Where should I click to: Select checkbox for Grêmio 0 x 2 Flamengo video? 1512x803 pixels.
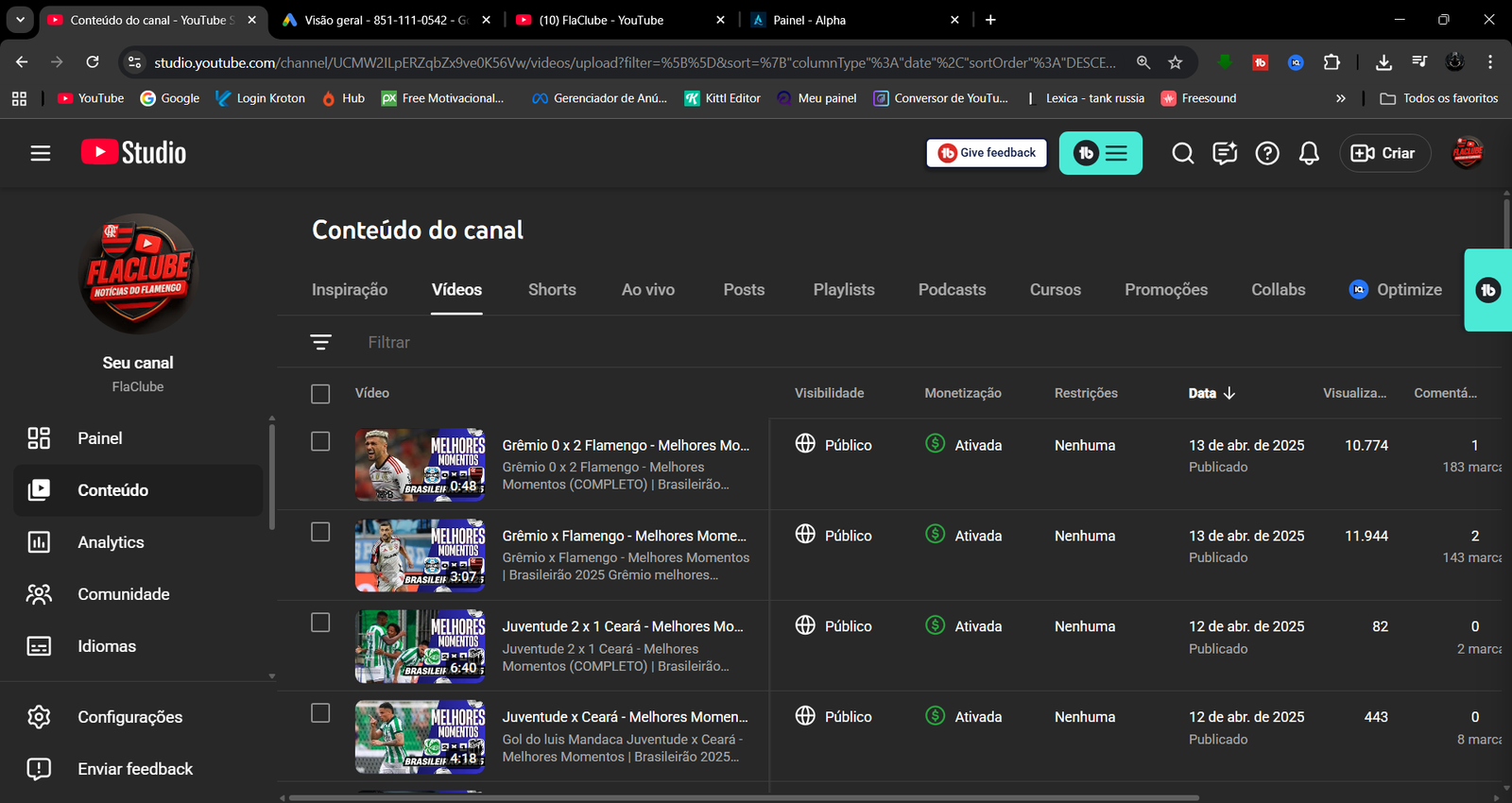tap(320, 442)
